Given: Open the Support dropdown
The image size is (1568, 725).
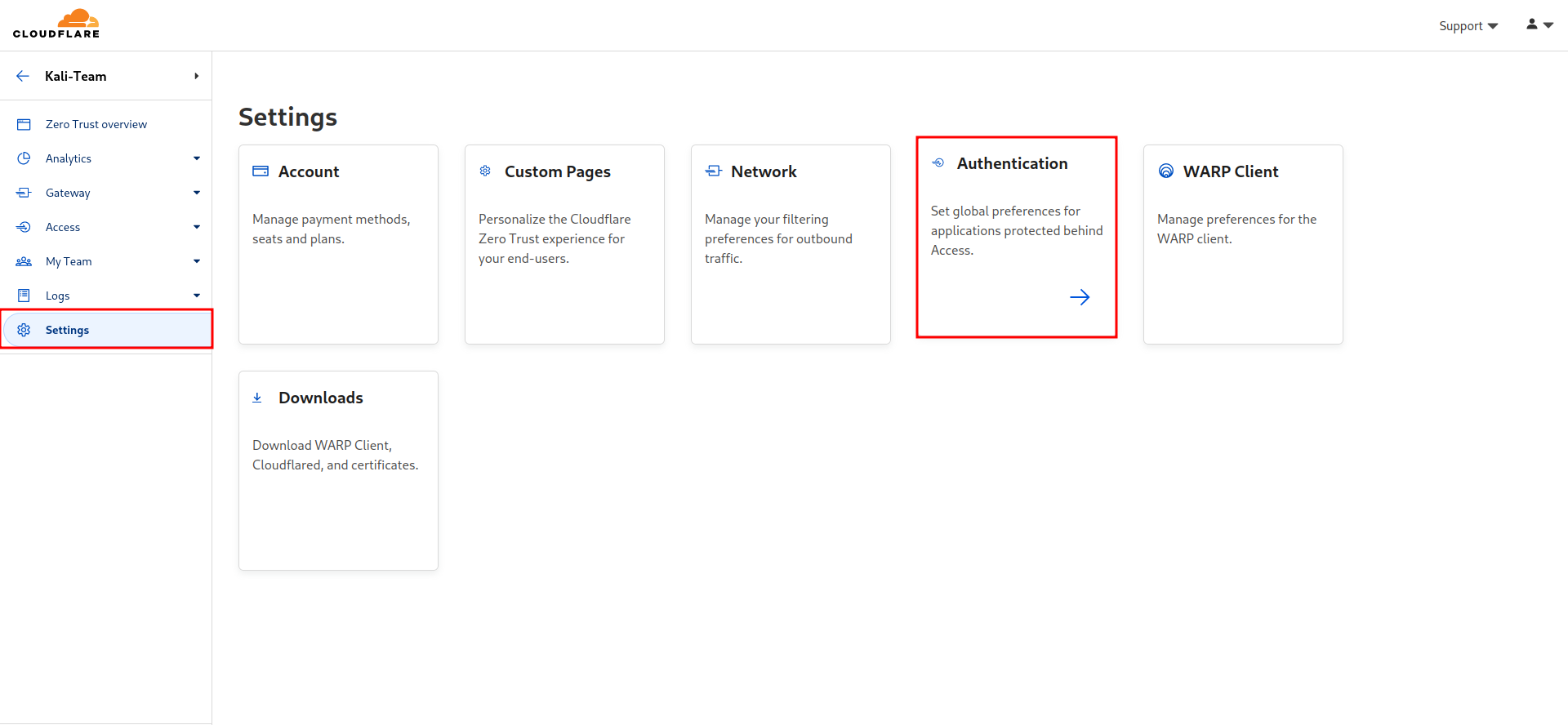Looking at the screenshot, I should 1468,26.
